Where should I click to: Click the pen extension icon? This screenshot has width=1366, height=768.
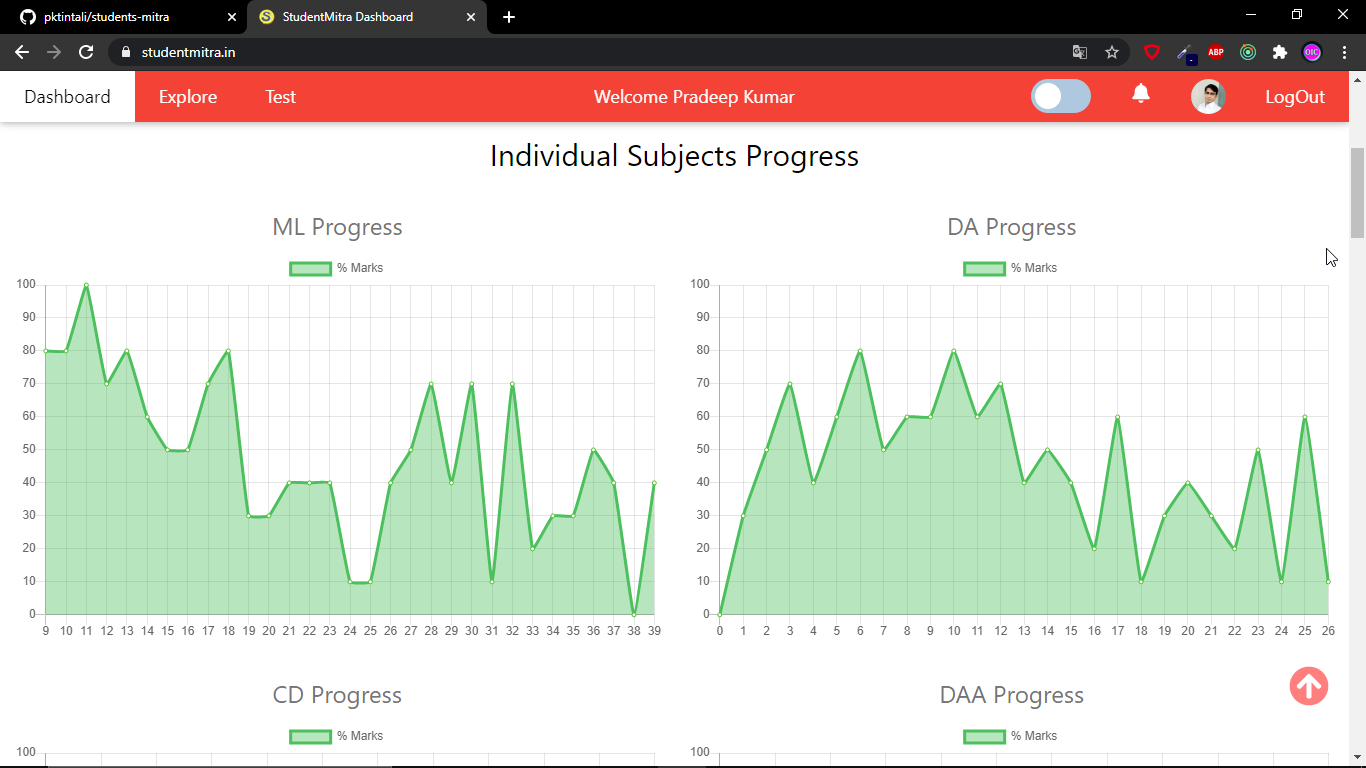click(x=1185, y=53)
